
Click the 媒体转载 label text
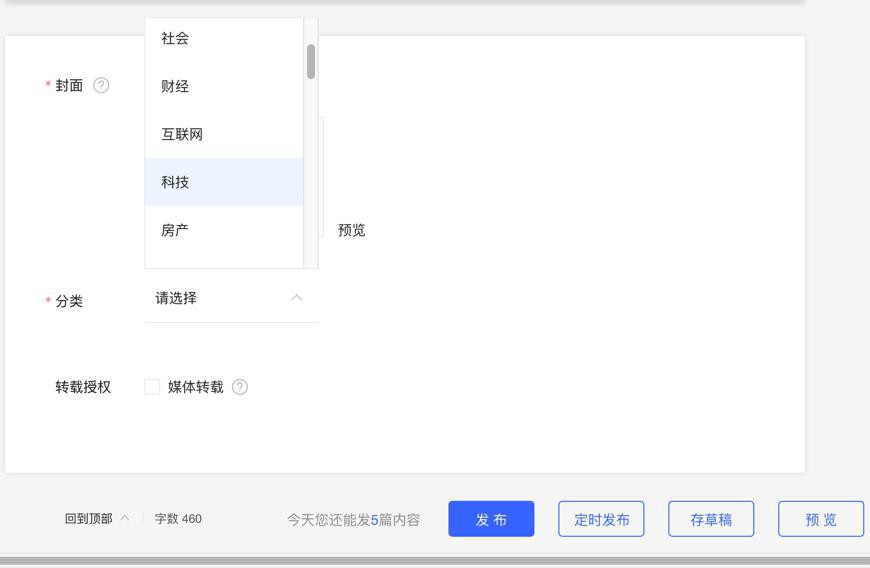(x=196, y=387)
